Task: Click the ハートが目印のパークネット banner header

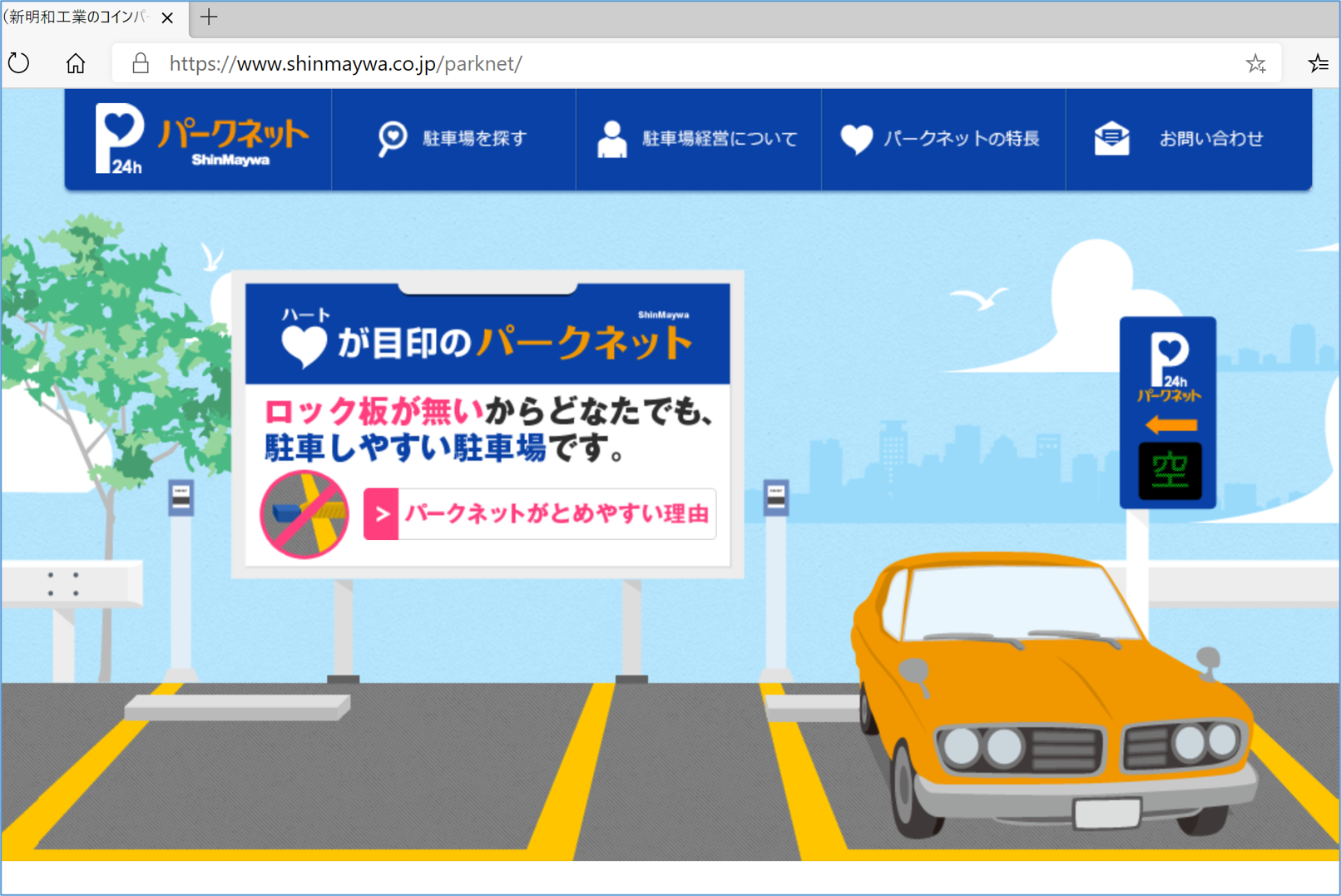Action: pyautogui.click(x=487, y=334)
